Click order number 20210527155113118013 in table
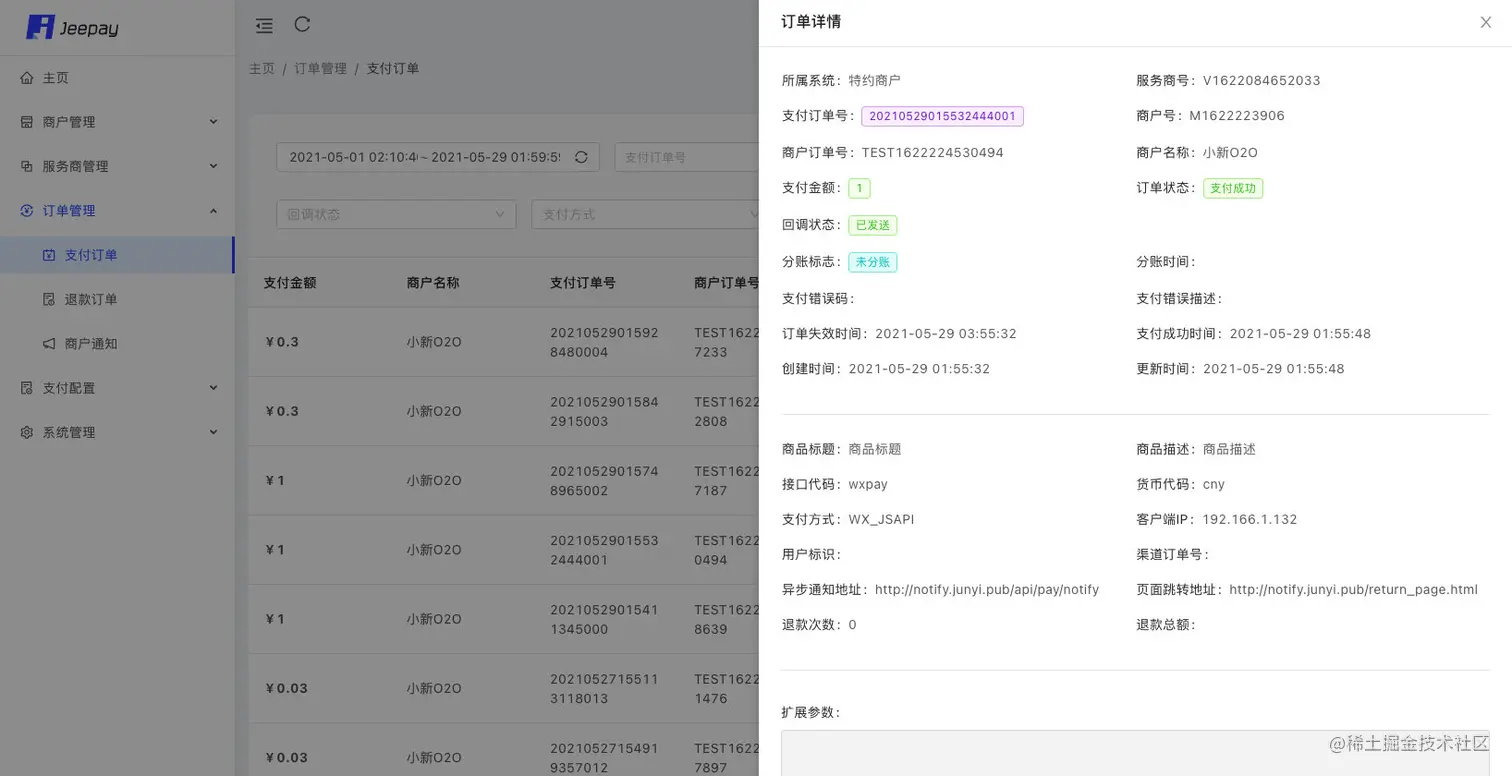This screenshot has height=776, width=1512. tap(604, 688)
